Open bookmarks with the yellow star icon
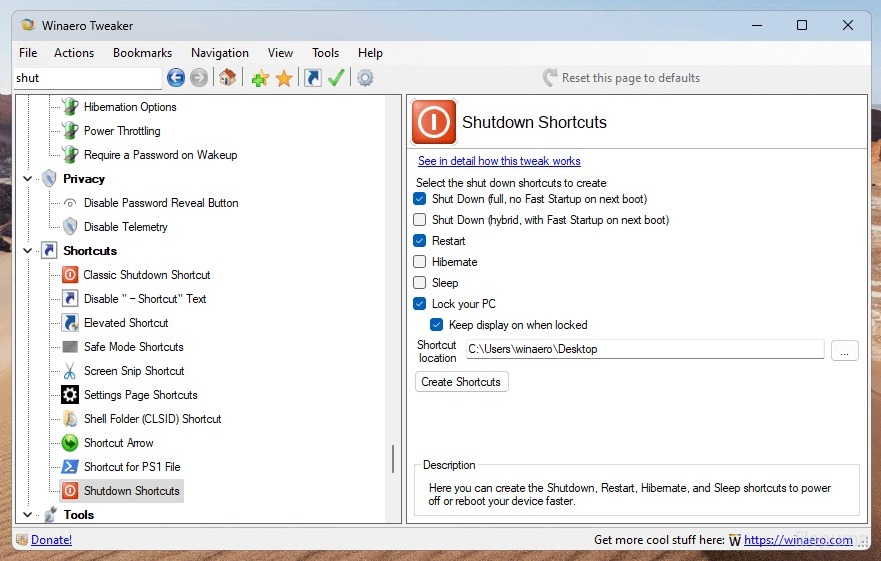Viewport: 881px width, 561px height. [x=284, y=78]
